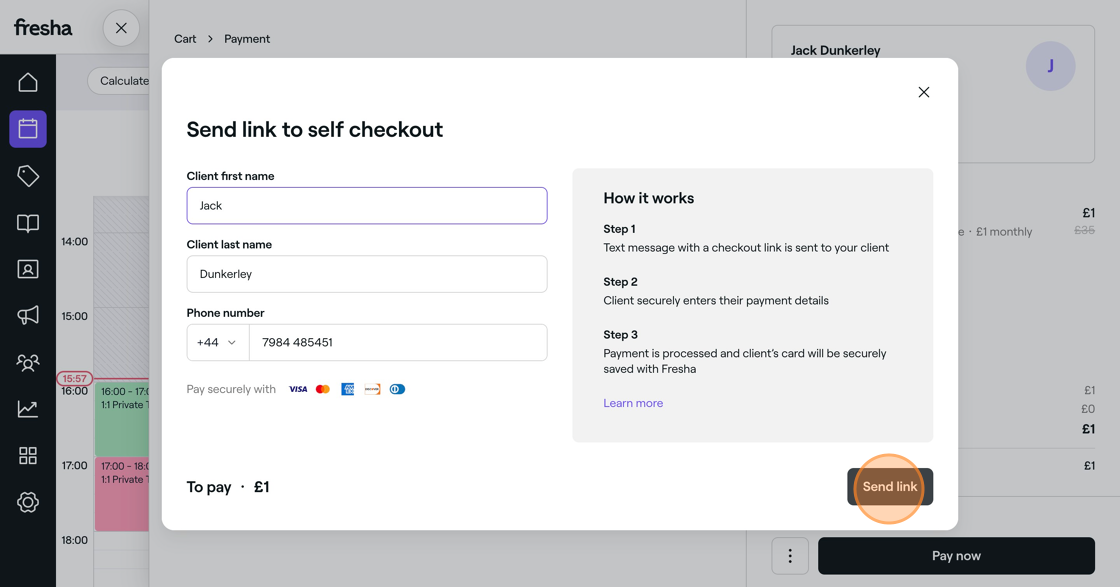Click the Send link button
The image size is (1120, 587).
(x=890, y=487)
